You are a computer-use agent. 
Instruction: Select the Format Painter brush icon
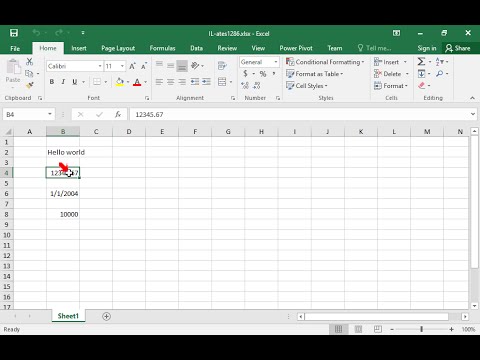pyautogui.click(x=30, y=86)
